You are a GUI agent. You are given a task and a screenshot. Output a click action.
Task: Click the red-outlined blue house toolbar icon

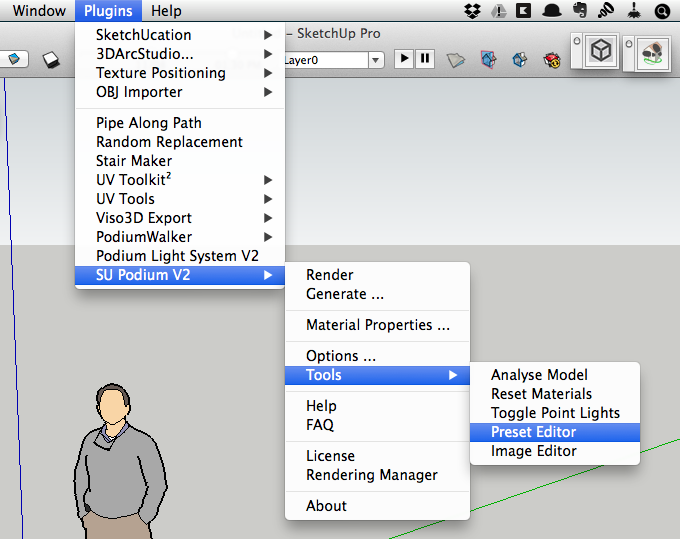tap(488, 59)
